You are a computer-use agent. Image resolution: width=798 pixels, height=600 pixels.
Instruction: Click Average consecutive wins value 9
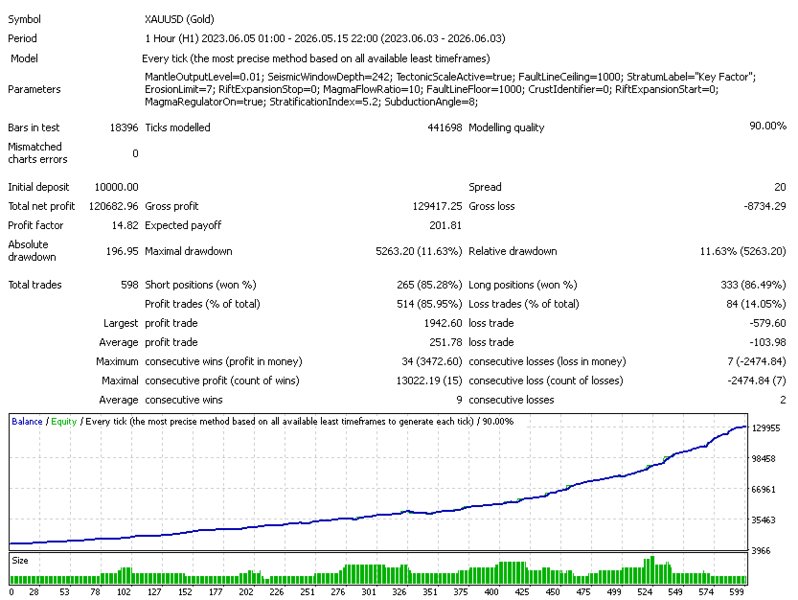tap(459, 400)
